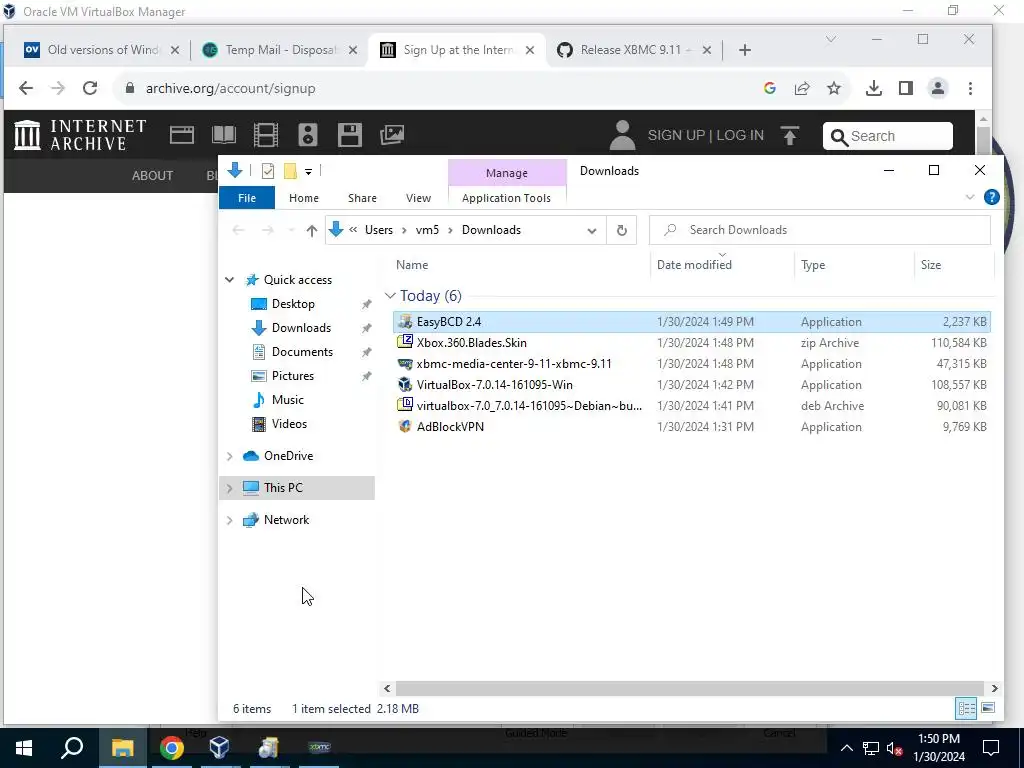1024x768 pixels.
Task: Open Chrome side panel icon
Action: pos(905,88)
